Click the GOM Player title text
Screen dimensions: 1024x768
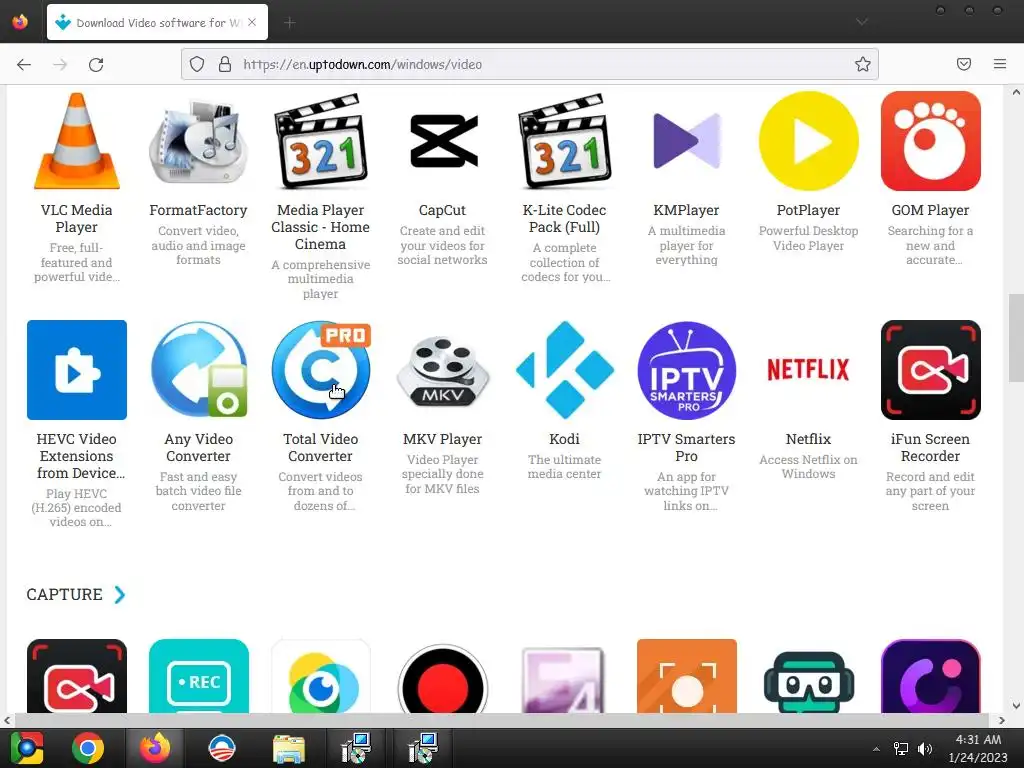coord(931,210)
